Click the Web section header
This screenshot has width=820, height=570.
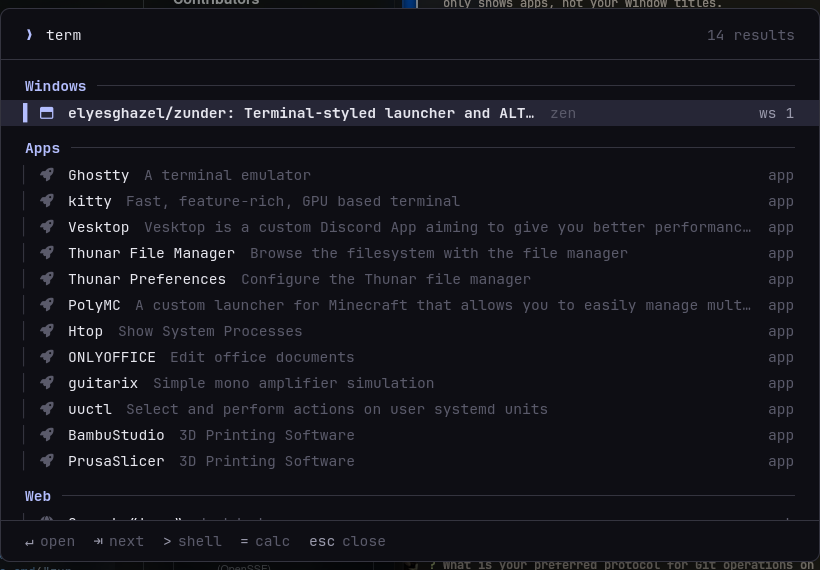tap(38, 496)
